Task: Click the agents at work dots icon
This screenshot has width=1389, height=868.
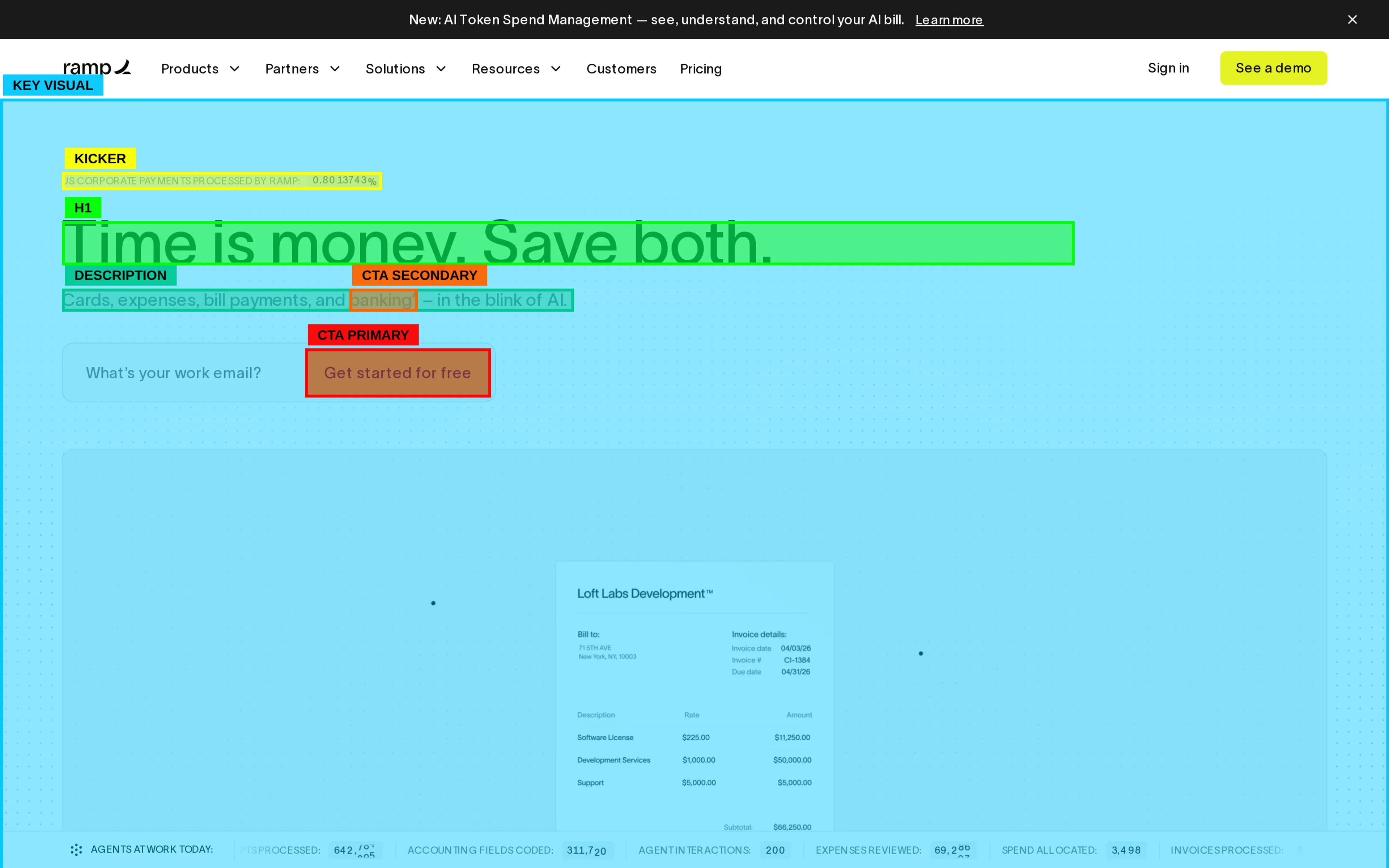Action: click(76, 850)
